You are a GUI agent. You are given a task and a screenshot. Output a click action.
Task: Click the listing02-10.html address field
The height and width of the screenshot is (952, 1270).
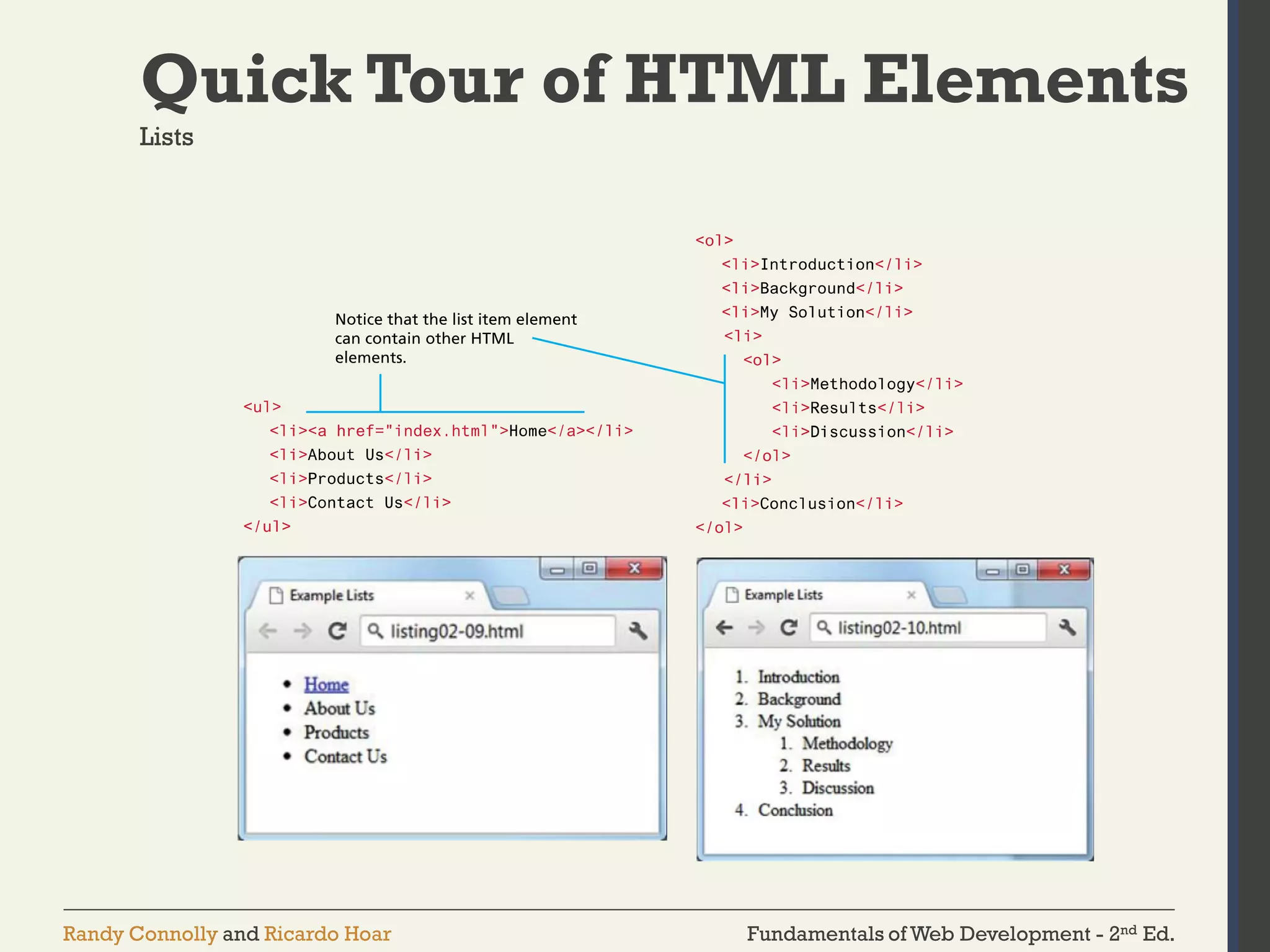pyautogui.click(x=928, y=628)
